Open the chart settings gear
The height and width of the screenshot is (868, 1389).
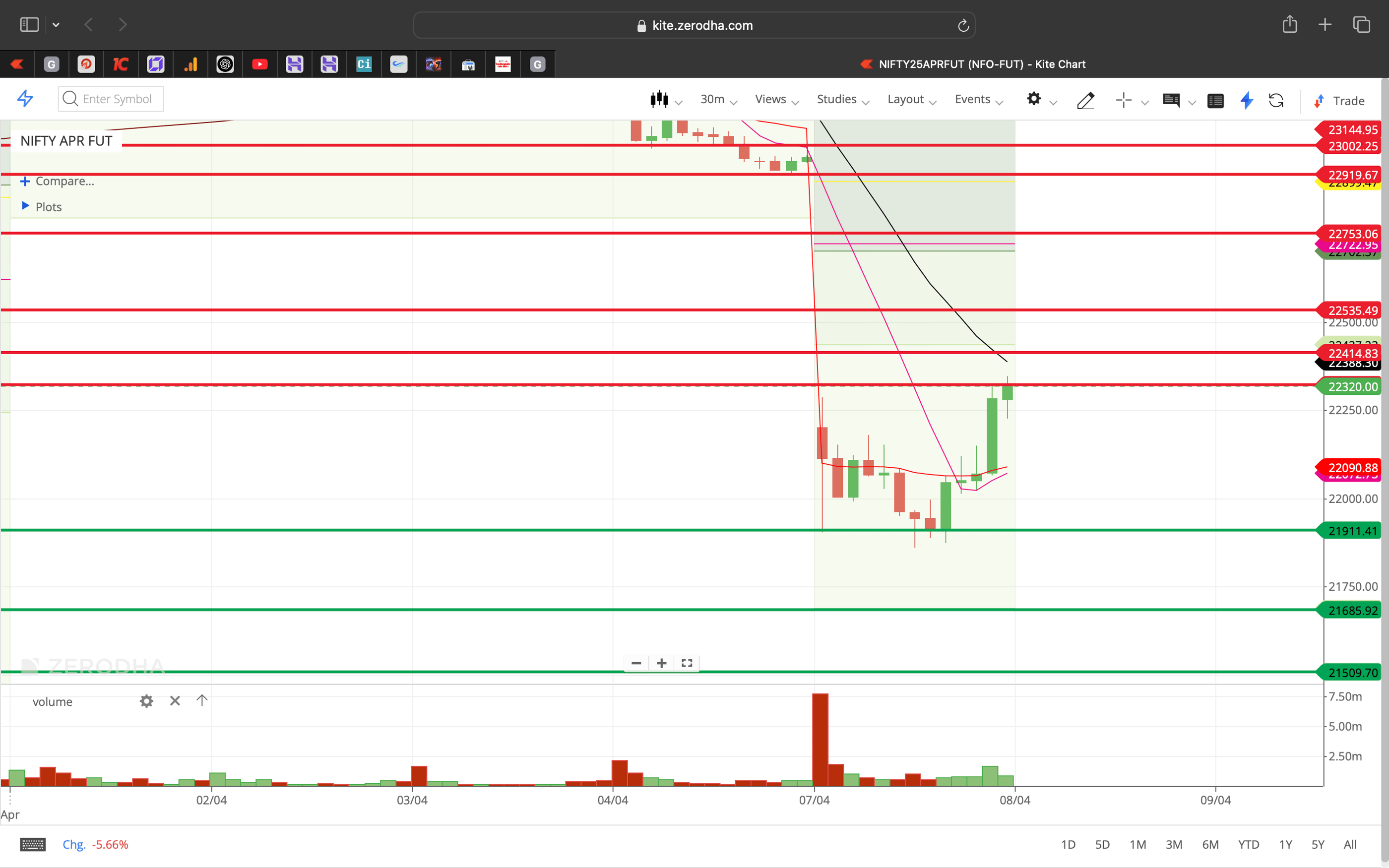pyautogui.click(x=1034, y=99)
